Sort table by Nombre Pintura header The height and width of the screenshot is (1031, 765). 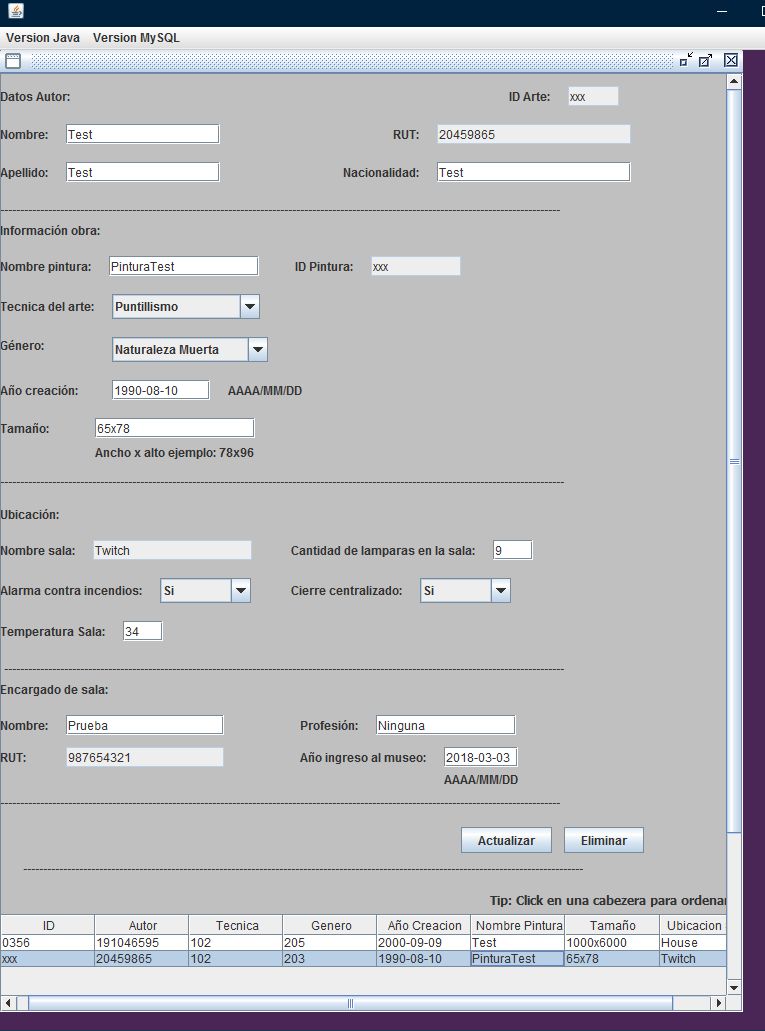click(518, 925)
